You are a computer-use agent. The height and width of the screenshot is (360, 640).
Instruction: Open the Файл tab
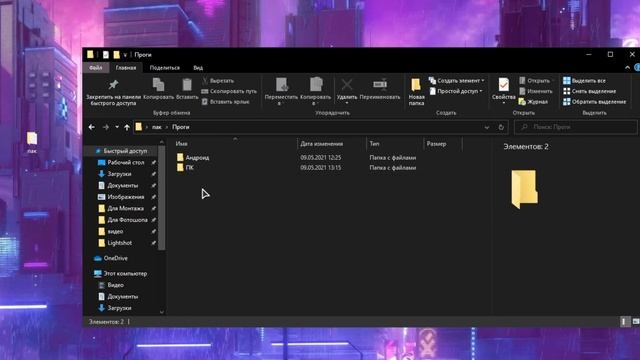pos(96,68)
